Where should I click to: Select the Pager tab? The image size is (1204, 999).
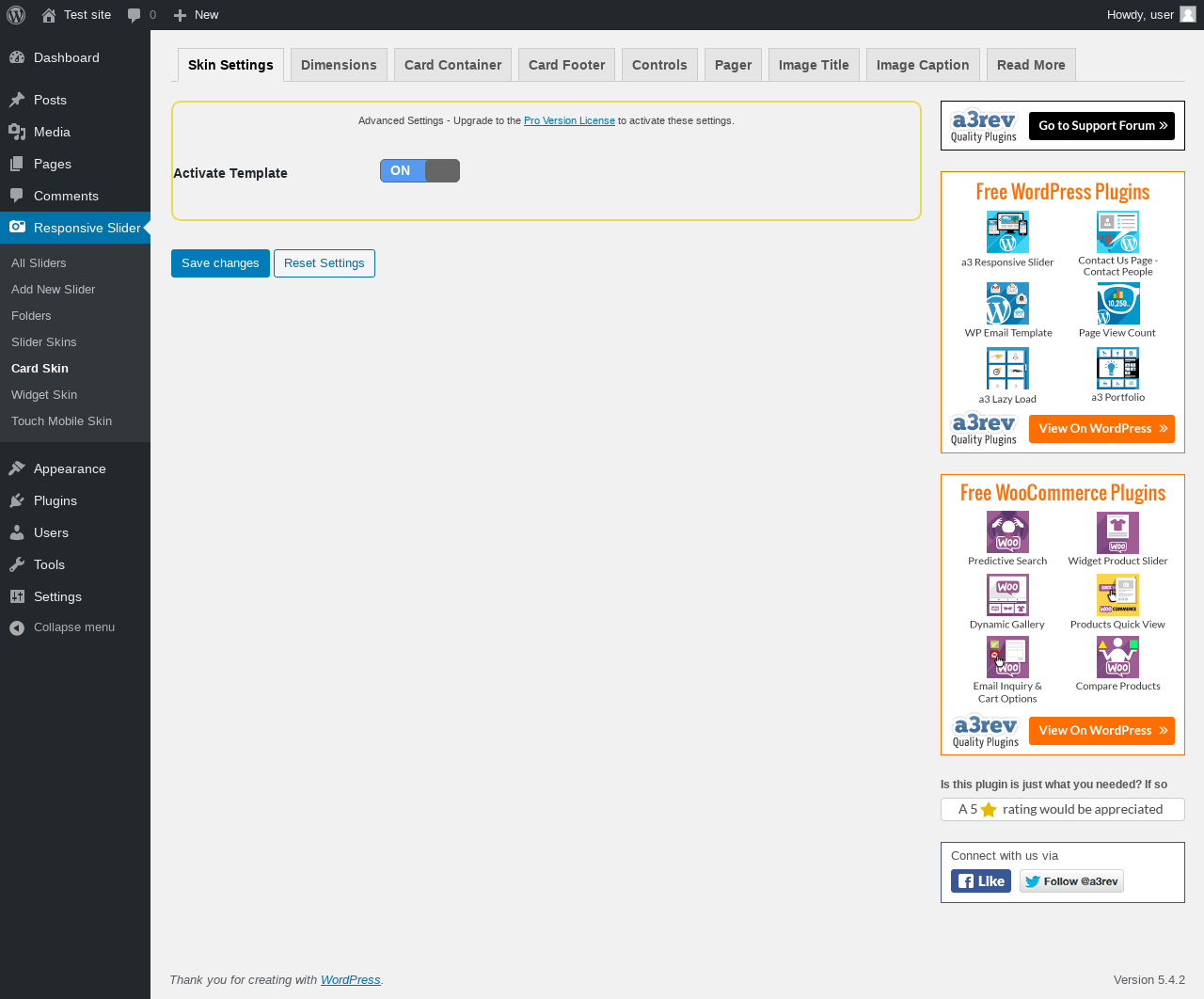point(733,65)
